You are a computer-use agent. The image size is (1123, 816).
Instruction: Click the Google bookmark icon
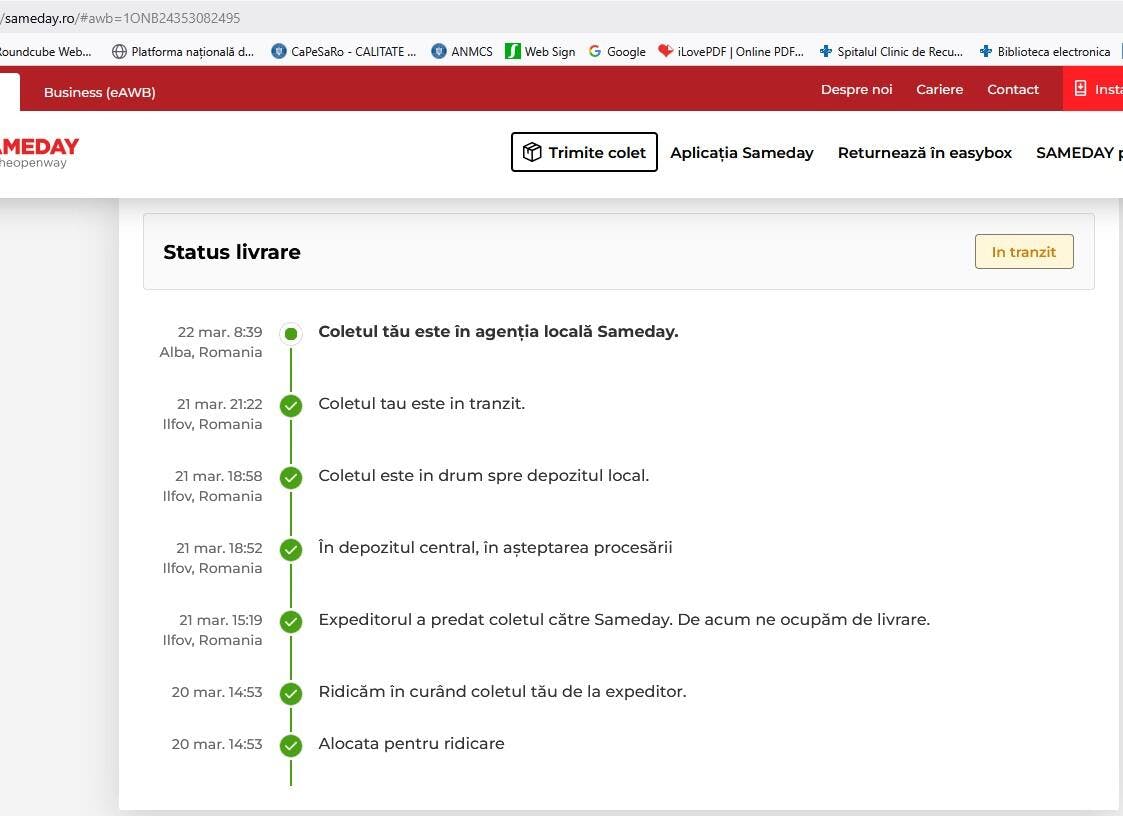(595, 51)
